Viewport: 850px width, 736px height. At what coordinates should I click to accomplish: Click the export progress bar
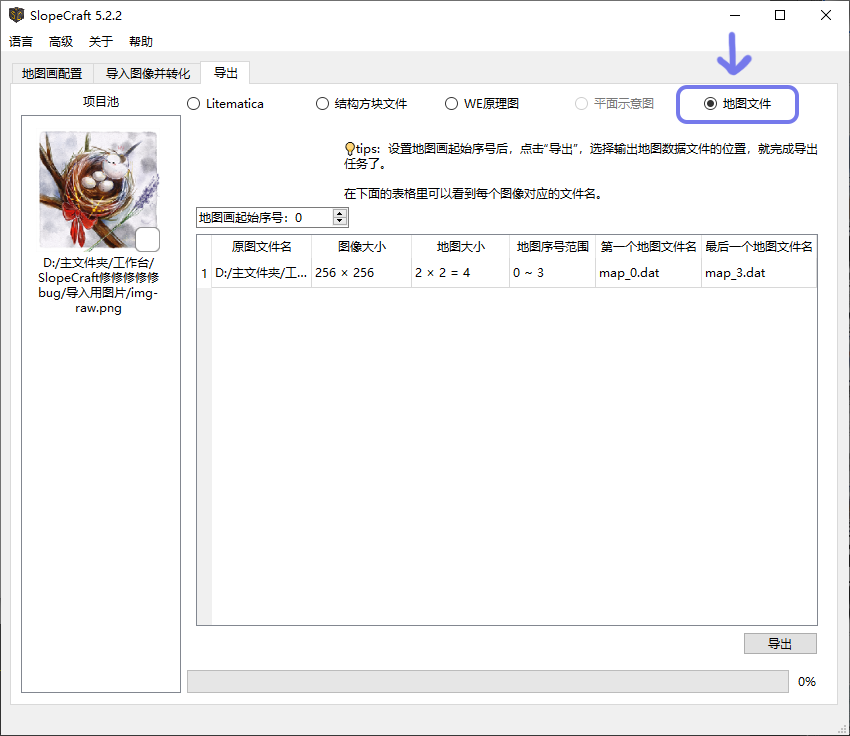(487, 681)
